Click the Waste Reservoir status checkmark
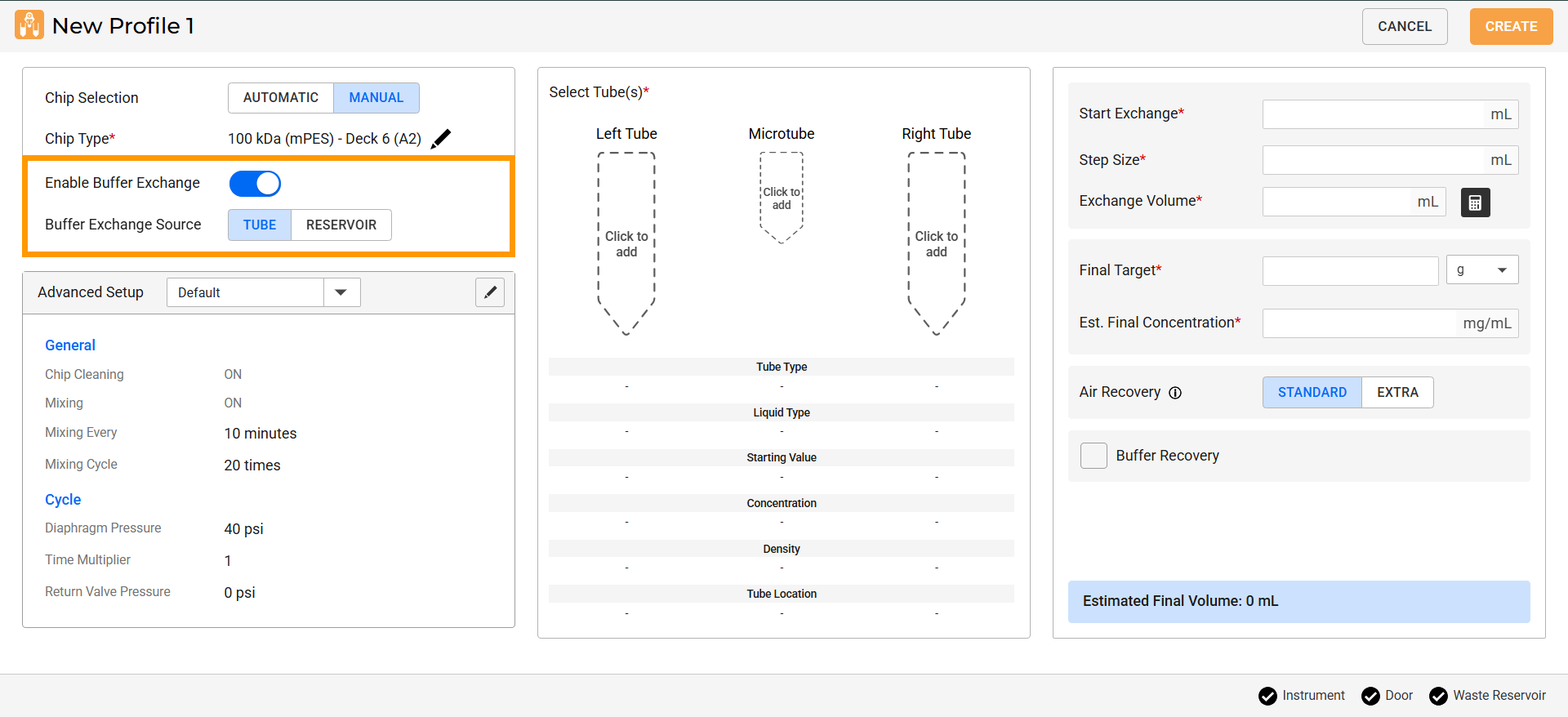This screenshot has width=1568, height=717. 1438,696
